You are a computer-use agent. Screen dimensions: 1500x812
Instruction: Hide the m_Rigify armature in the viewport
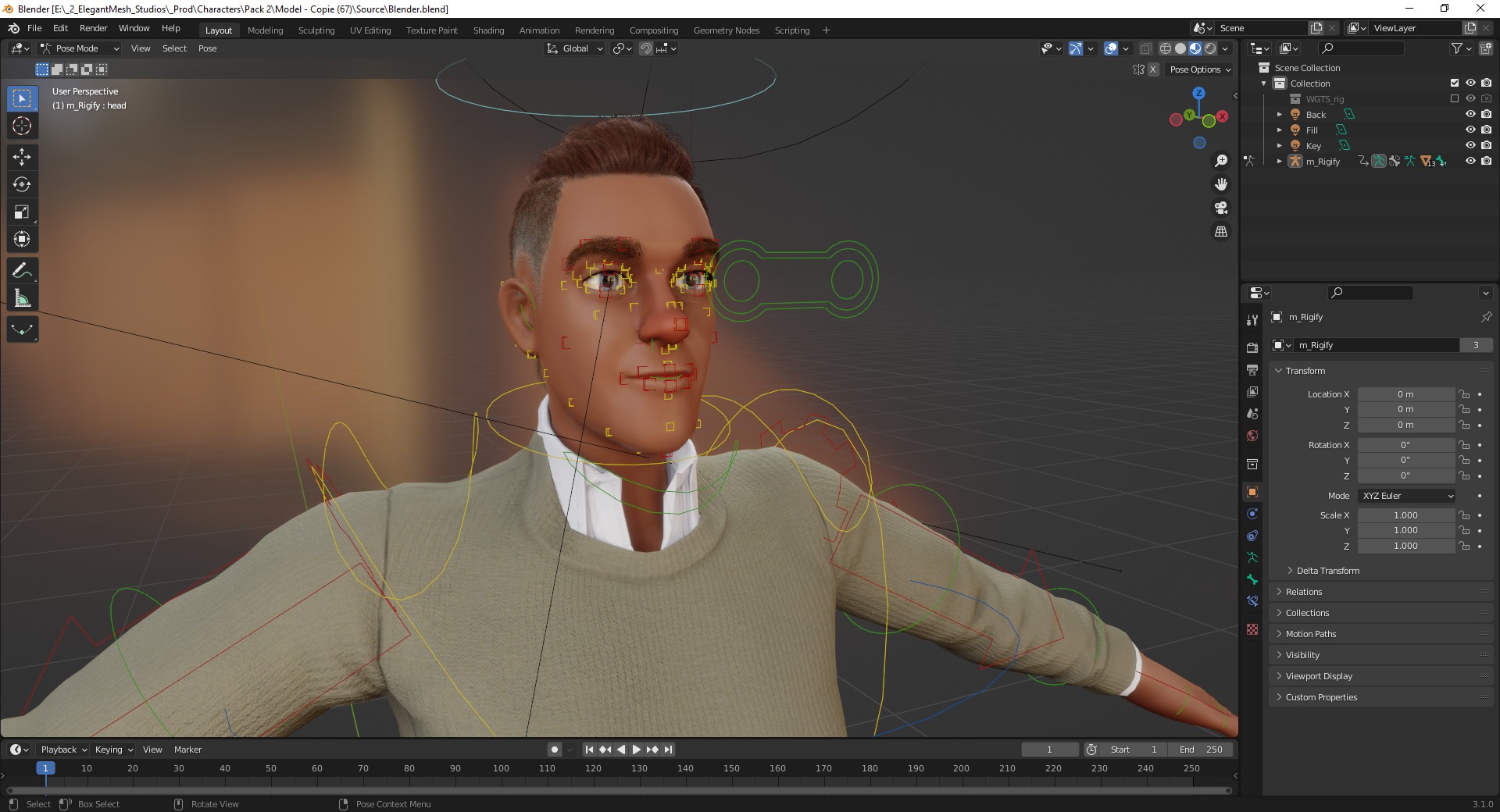1470,161
